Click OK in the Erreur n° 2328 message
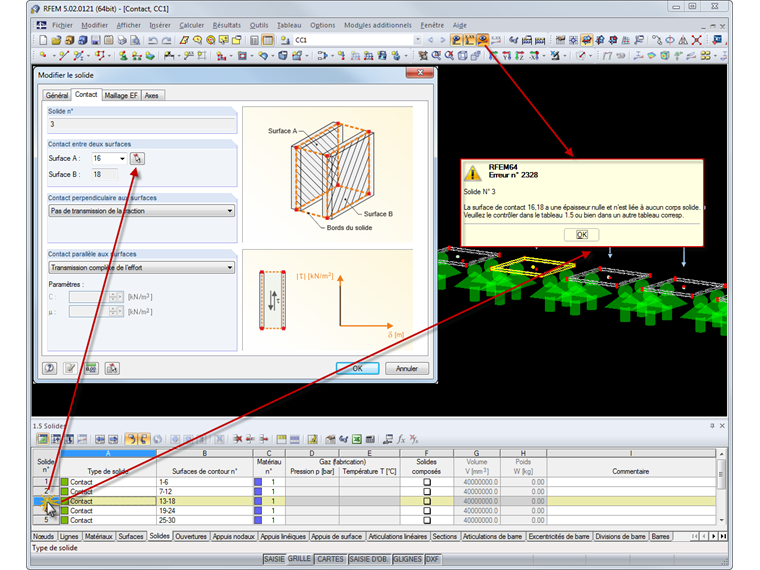This screenshot has width=760, height=570. click(582, 235)
